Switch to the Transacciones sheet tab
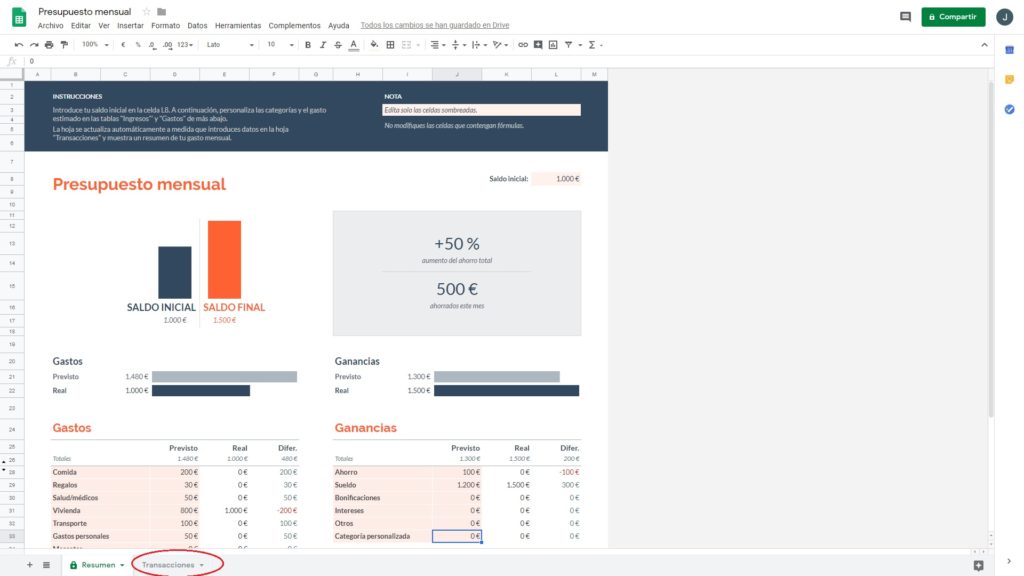 coord(168,565)
